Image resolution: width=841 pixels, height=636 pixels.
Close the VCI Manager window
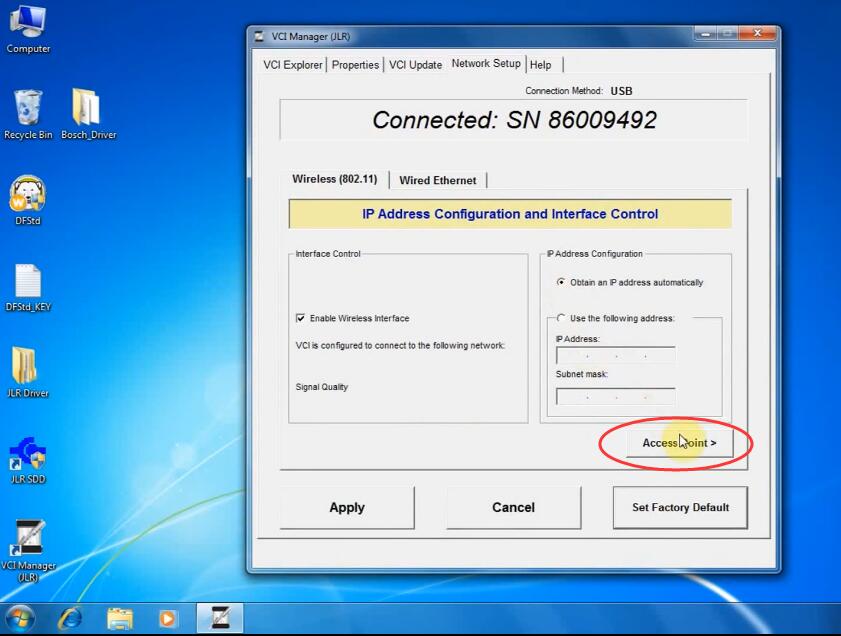click(x=757, y=34)
